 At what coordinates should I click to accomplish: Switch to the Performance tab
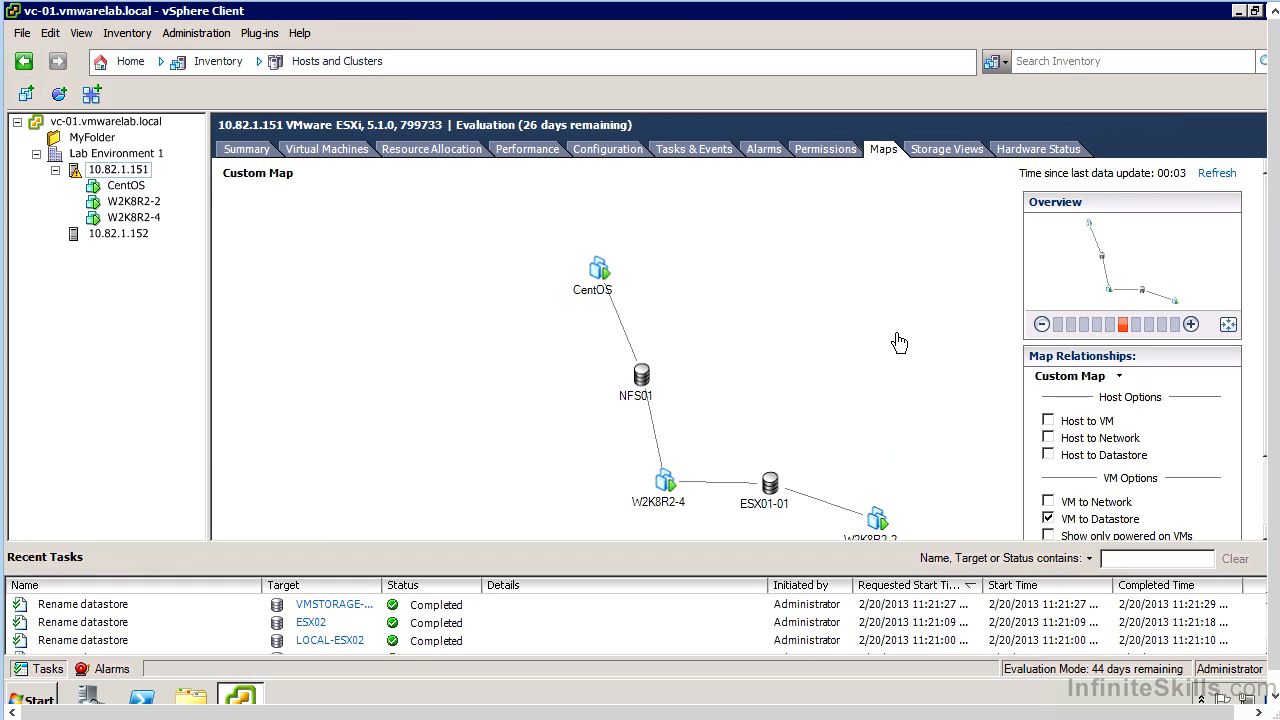pos(527,149)
